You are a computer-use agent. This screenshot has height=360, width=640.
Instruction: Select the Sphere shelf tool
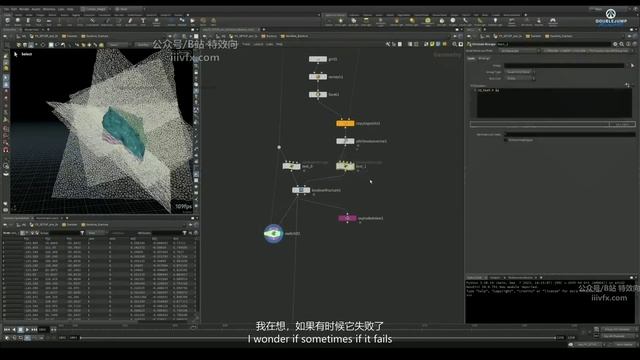(18, 20)
